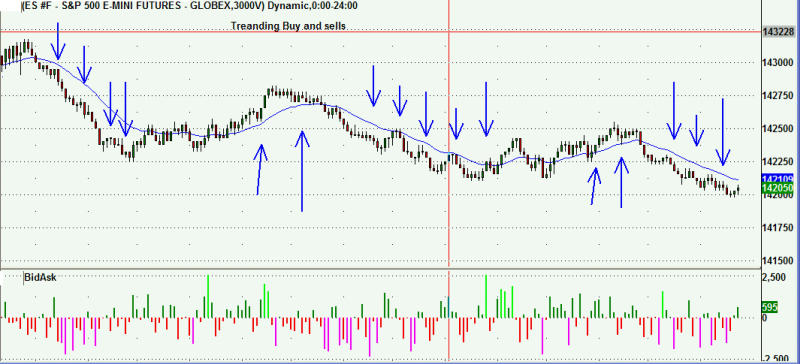Click the 142250 price axis label
The image size is (800, 364).
click(778, 162)
